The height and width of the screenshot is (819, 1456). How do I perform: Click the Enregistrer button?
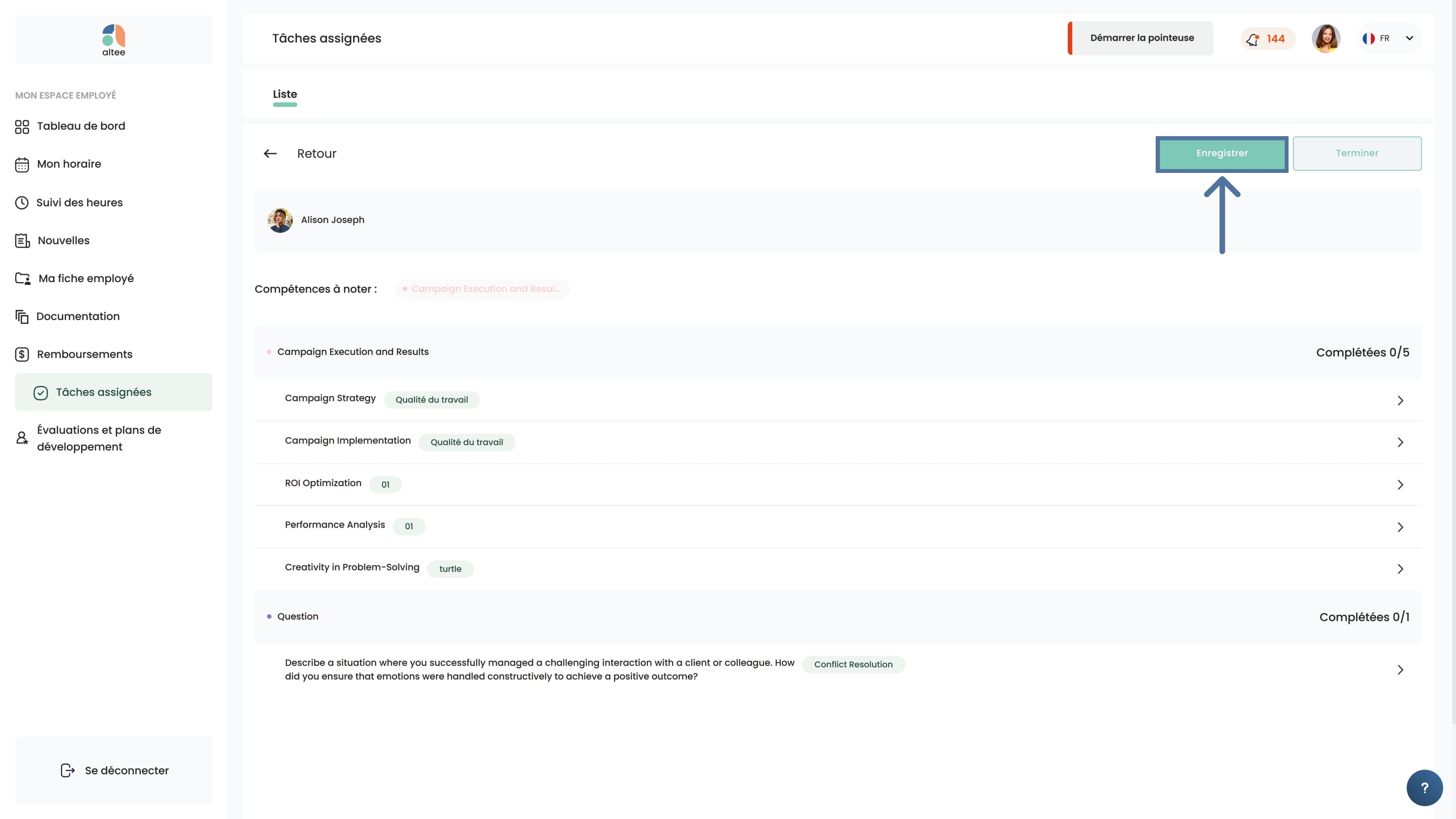[x=1222, y=154]
